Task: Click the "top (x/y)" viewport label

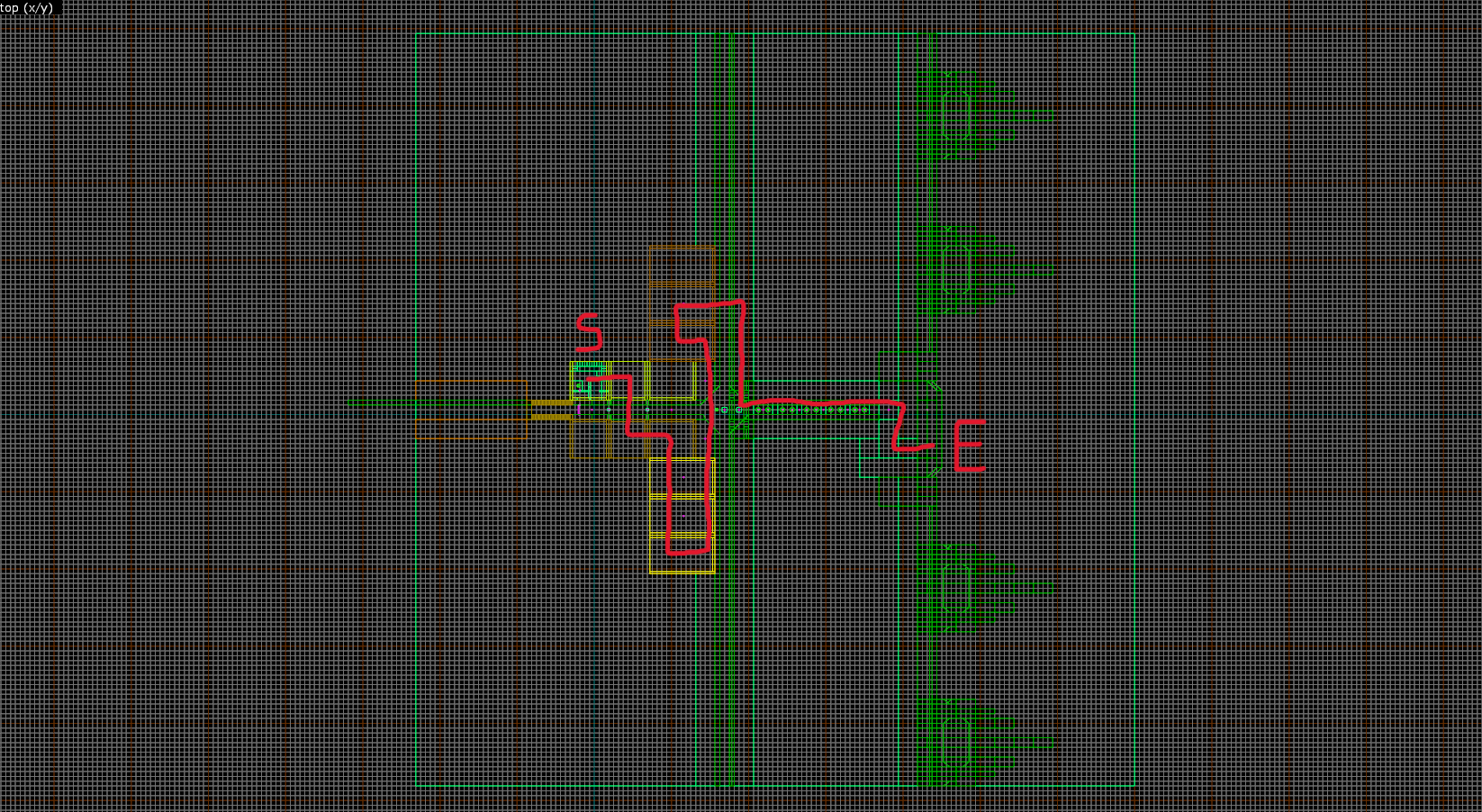Action: 27,8
